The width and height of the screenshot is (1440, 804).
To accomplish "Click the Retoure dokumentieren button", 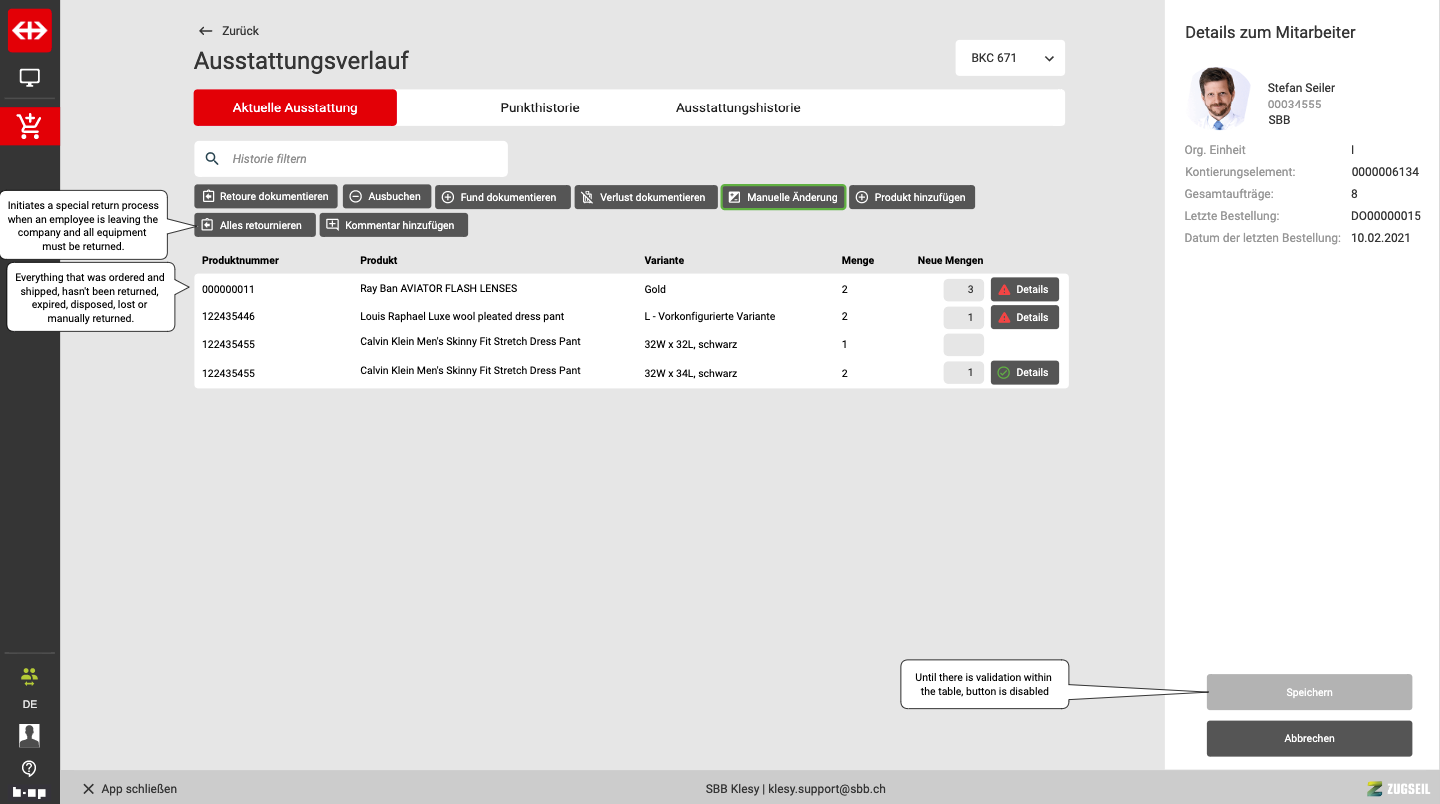I will click(266, 197).
